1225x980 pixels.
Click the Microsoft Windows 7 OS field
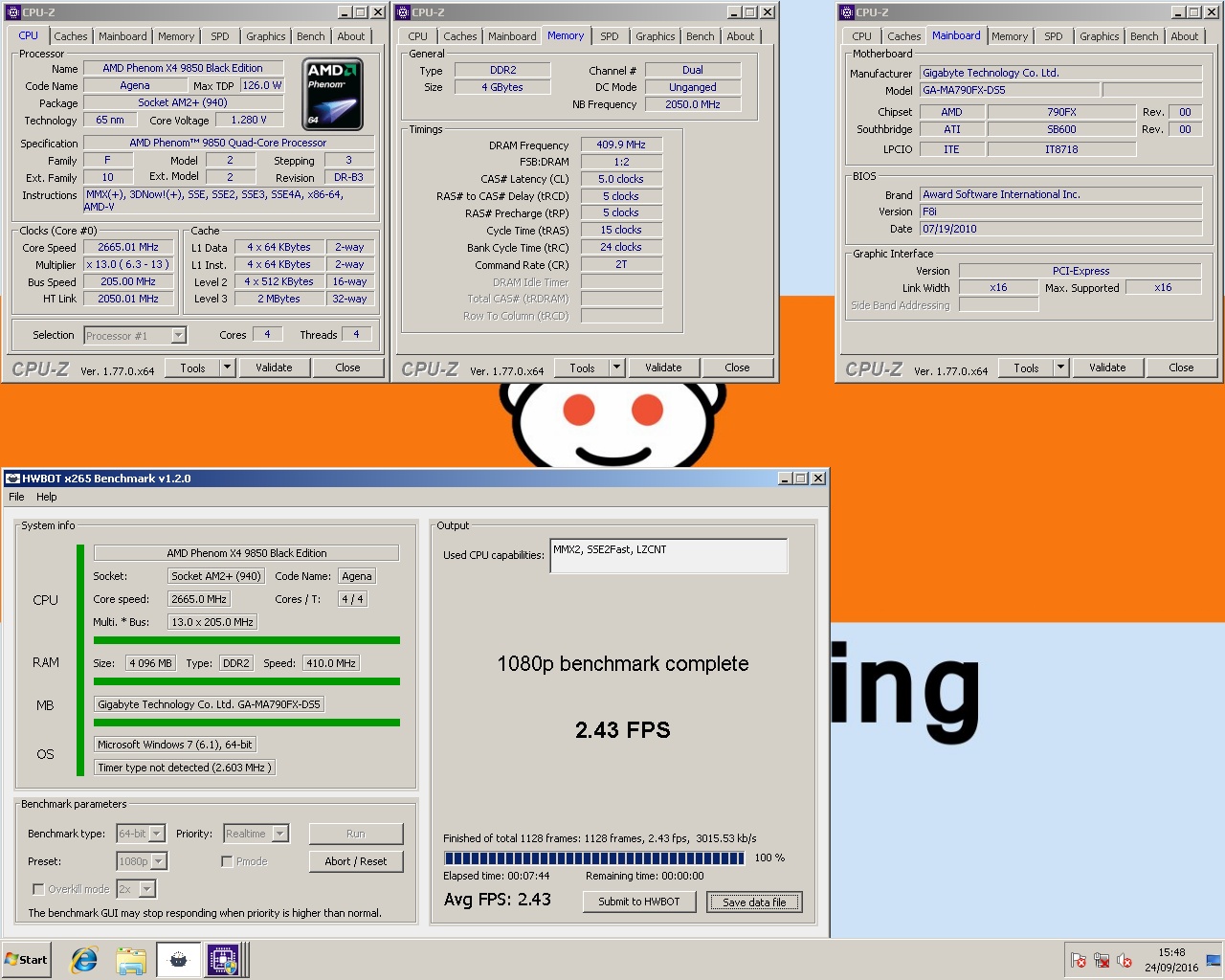coord(175,745)
